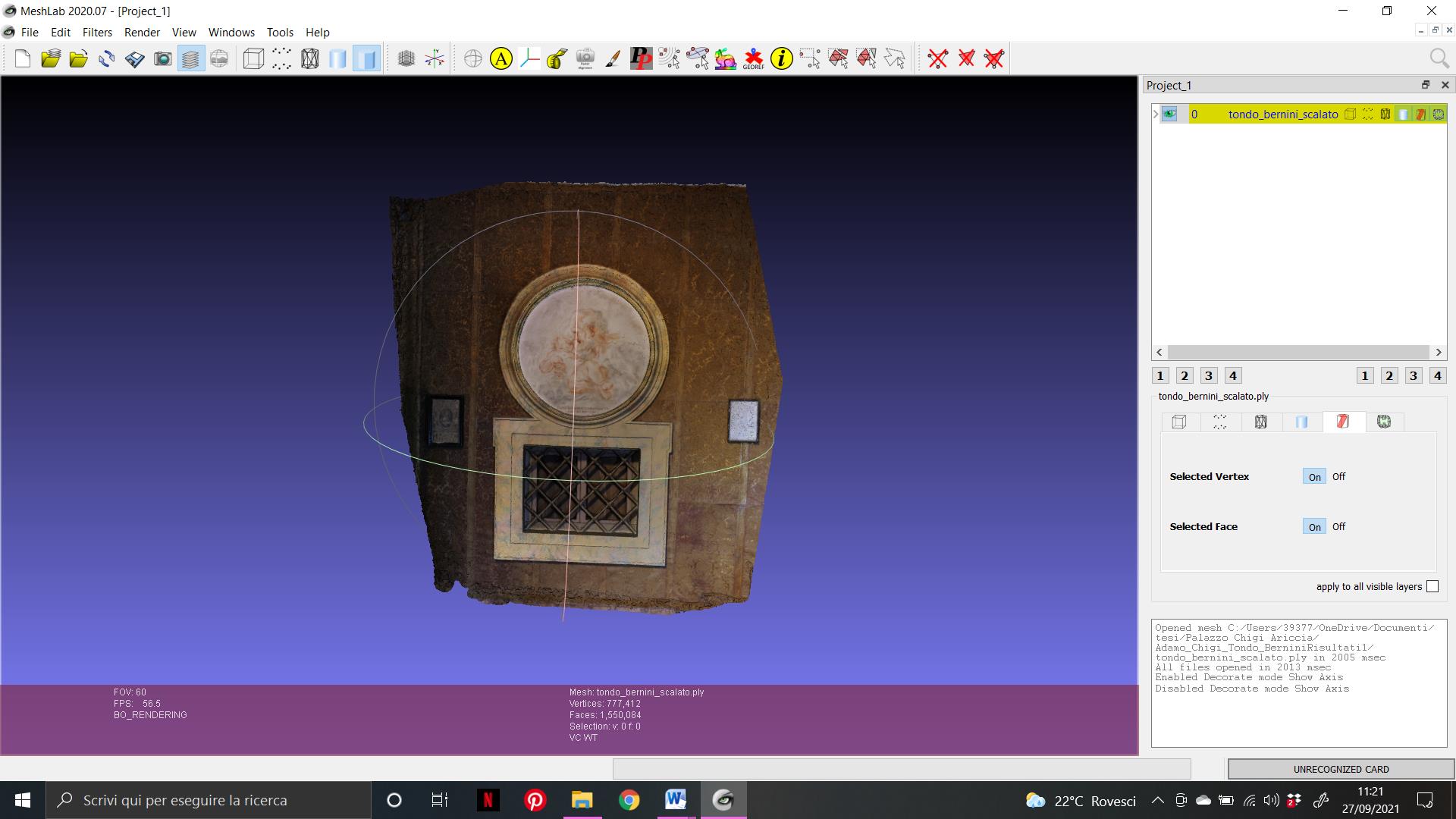Check 'apply to all visible layers' checkbox
The image size is (1456, 819).
pyautogui.click(x=1432, y=587)
